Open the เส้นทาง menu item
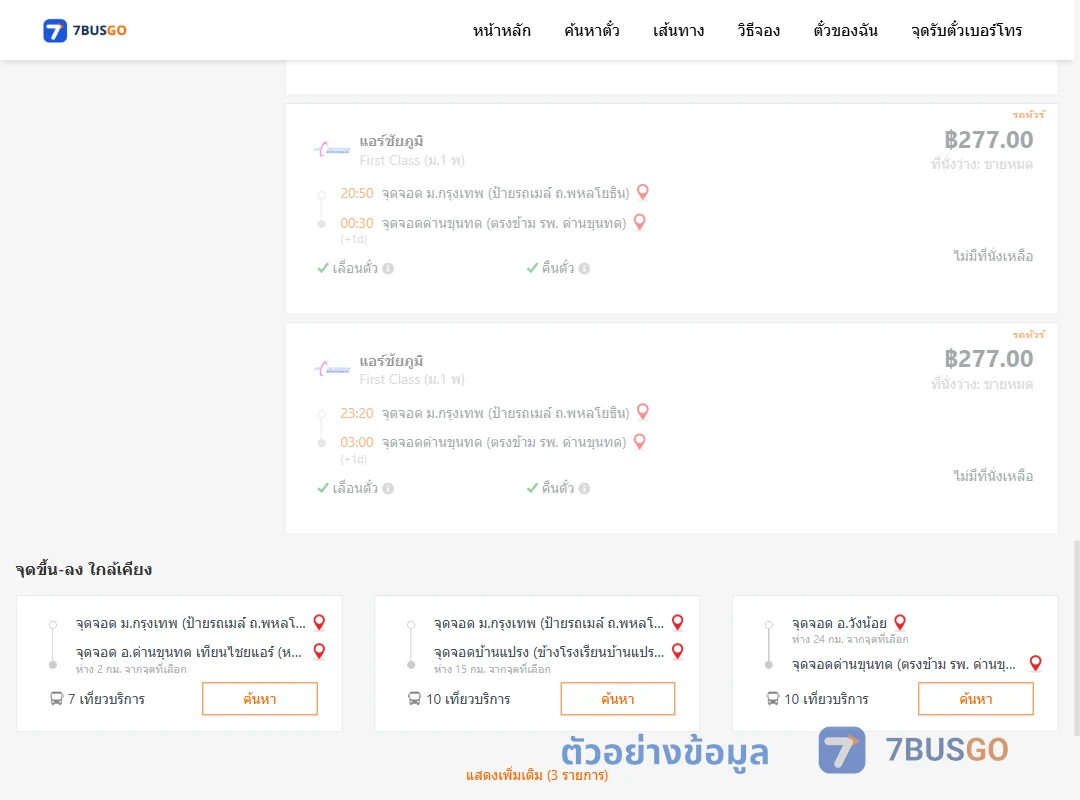 [x=678, y=30]
